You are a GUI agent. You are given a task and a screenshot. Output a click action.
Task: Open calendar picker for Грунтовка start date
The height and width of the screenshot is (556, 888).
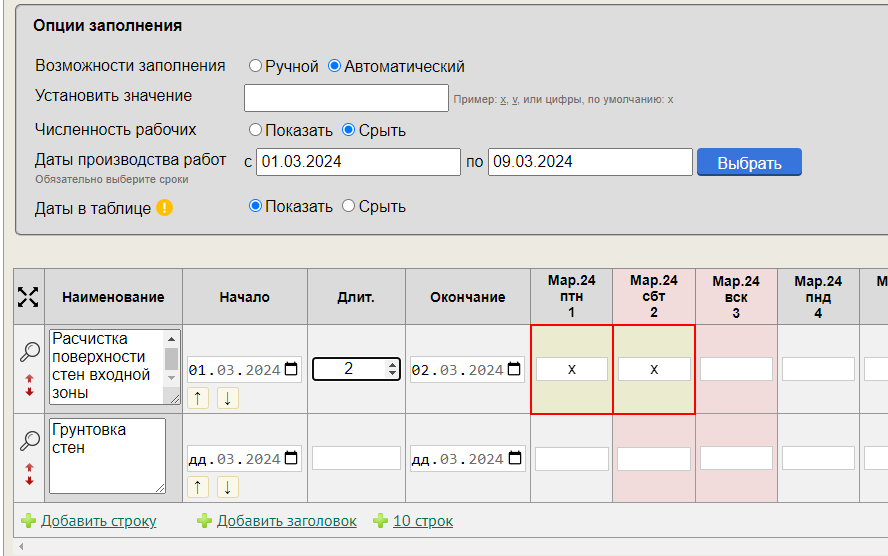pyautogui.click(x=291, y=458)
